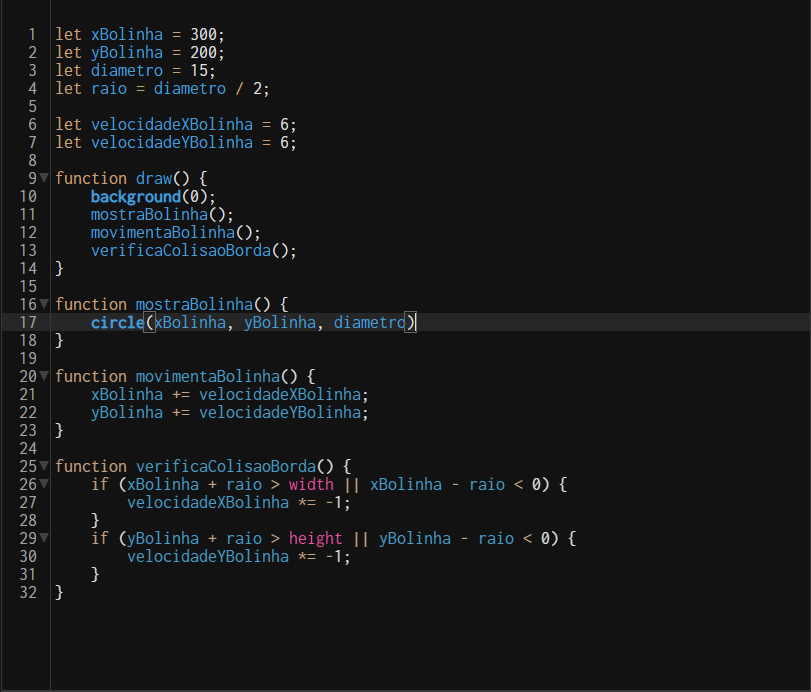811x692 pixels.
Task: Click the 'background' call on line 10
Action: (x=136, y=197)
